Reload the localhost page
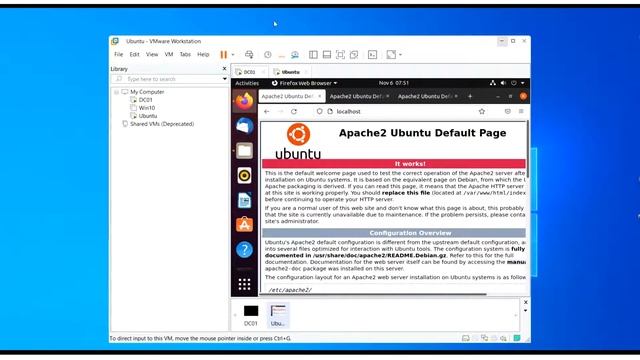This screenshot has height=360, width=640. click(294, 111)
